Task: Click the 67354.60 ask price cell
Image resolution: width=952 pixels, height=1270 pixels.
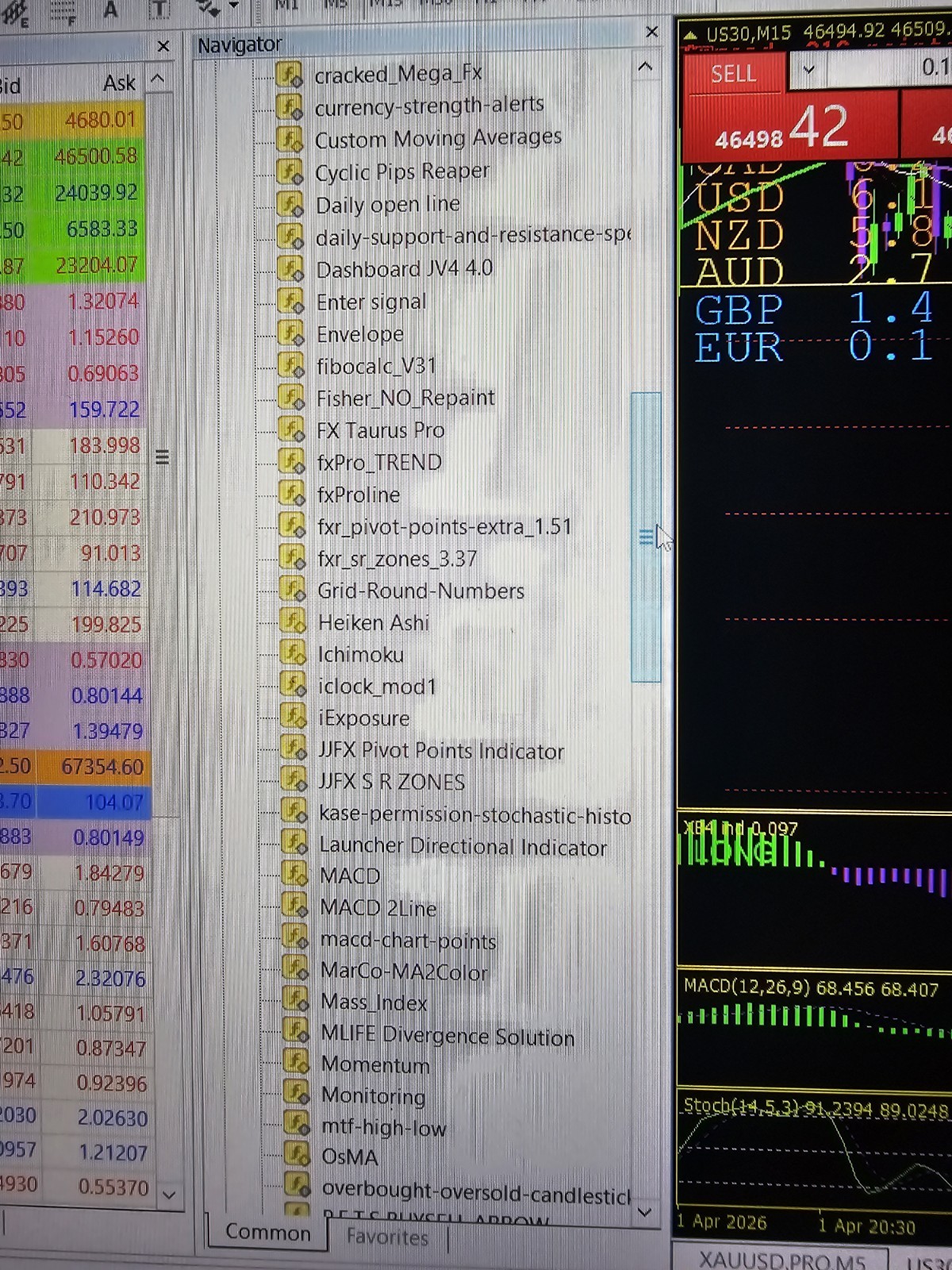Action: point(102,767)
